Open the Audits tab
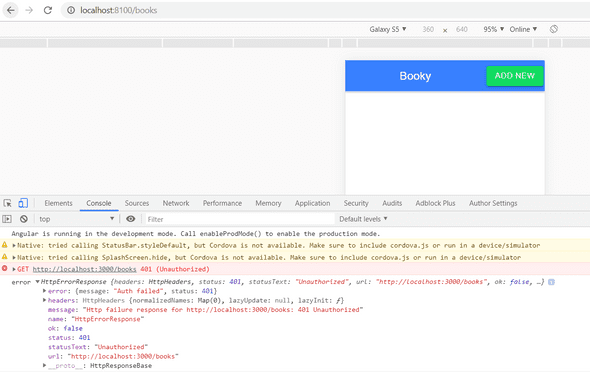The width and height of the screenshot is (590, 373). click(x=392, y=203)
